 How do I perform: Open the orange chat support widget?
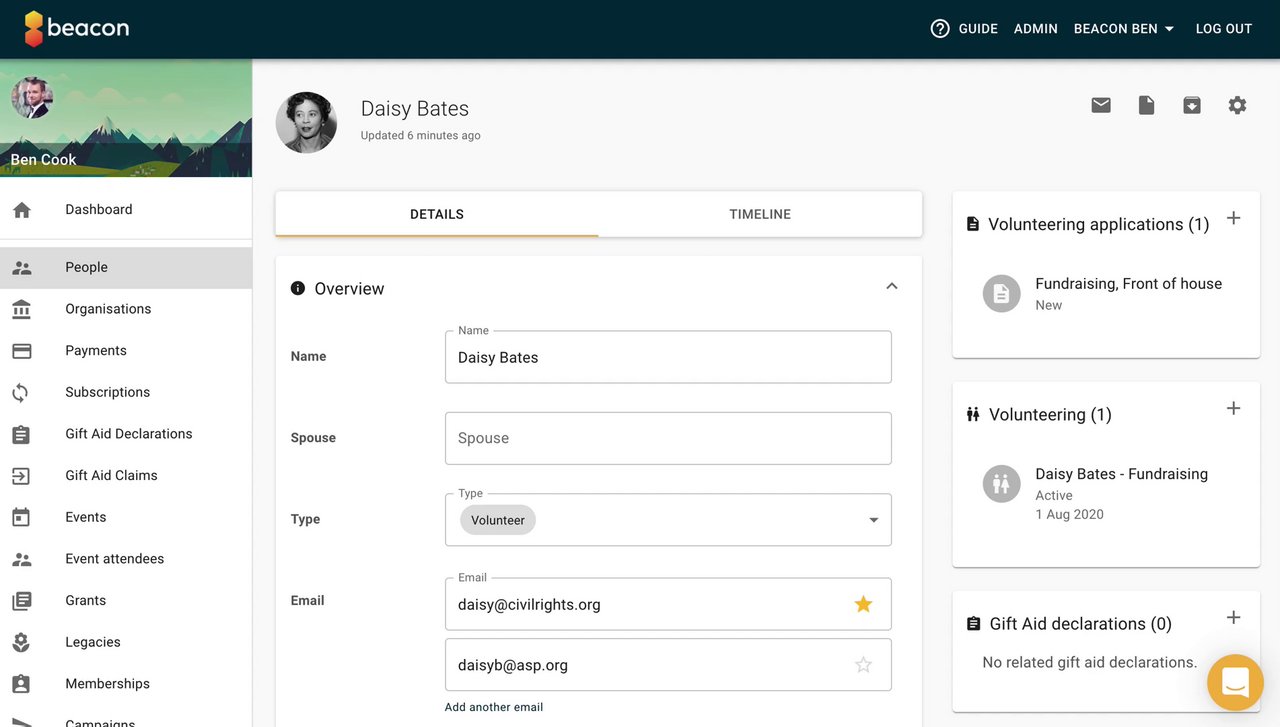tap(1235, 682)
